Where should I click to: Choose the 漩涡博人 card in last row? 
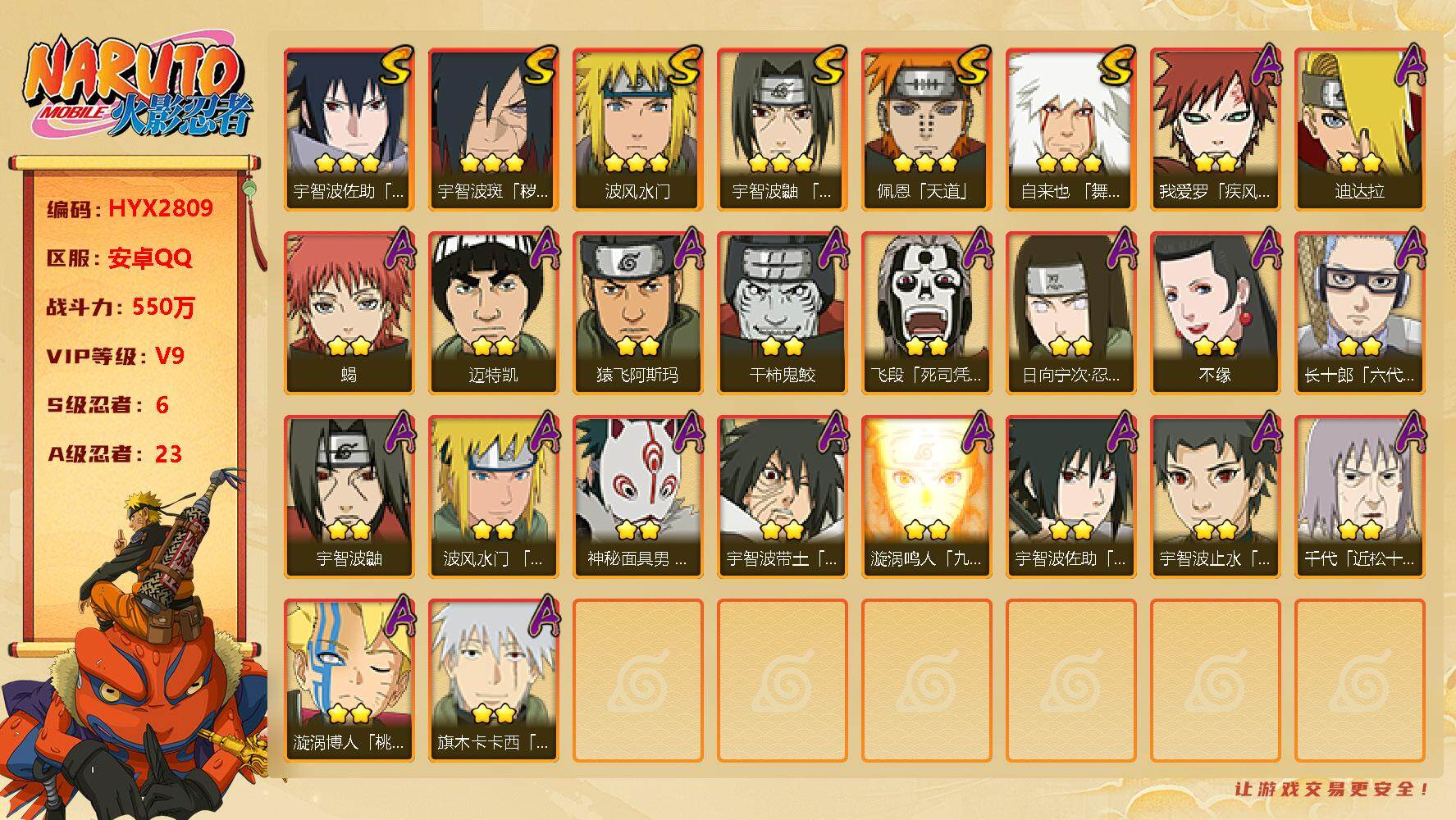349,681
